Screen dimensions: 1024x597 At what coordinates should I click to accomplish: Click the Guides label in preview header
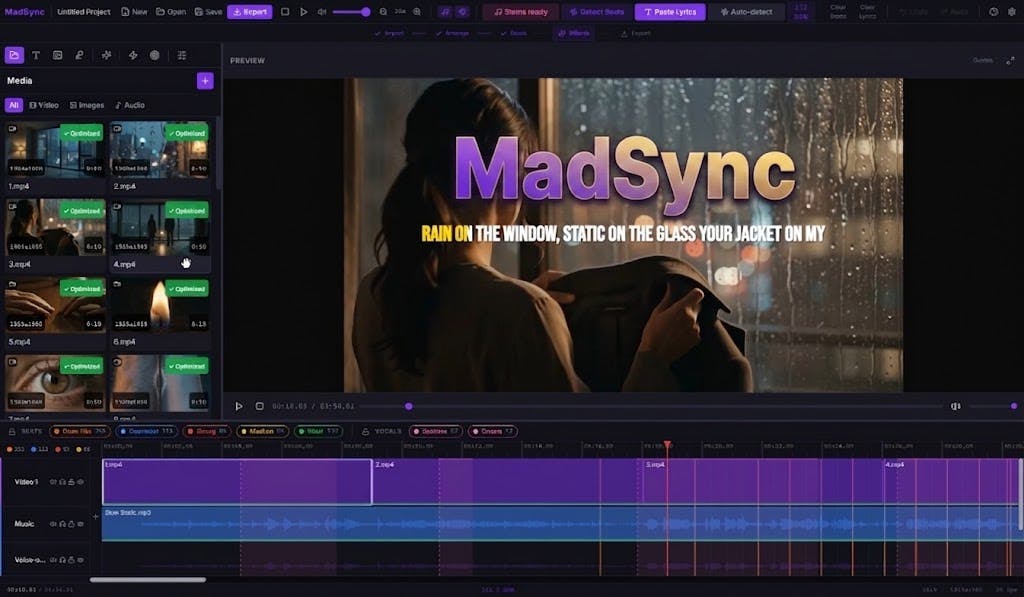click(x=983, y=60)
